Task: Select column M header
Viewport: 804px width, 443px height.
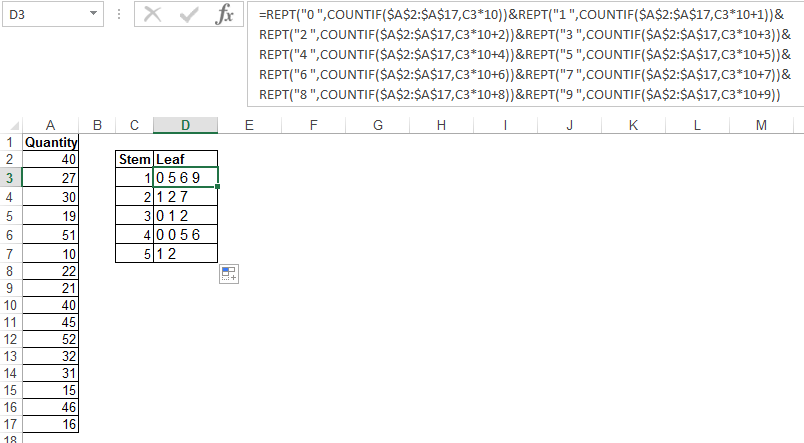Action: [761, 126]
